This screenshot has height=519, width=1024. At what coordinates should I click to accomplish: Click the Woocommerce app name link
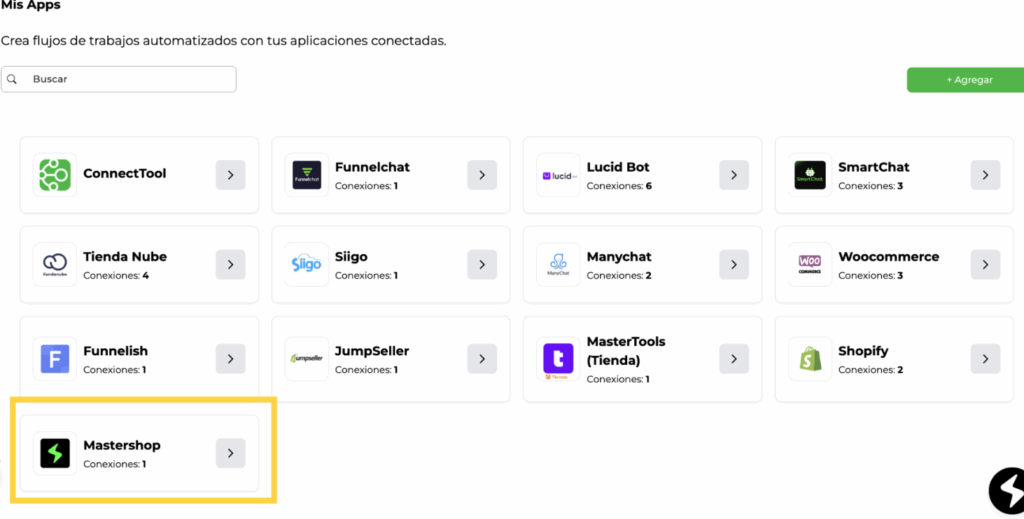click(x=888, y=257)
